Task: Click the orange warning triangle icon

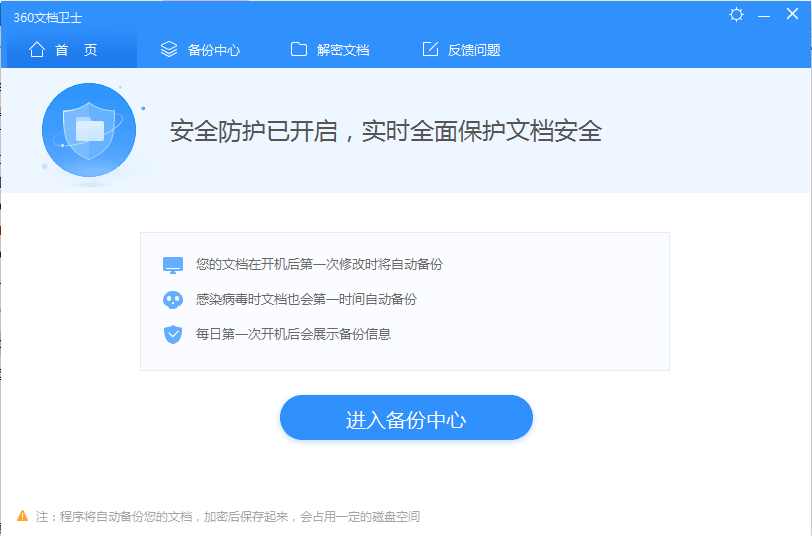Action: pyautogui.click(x=23, y=516)
